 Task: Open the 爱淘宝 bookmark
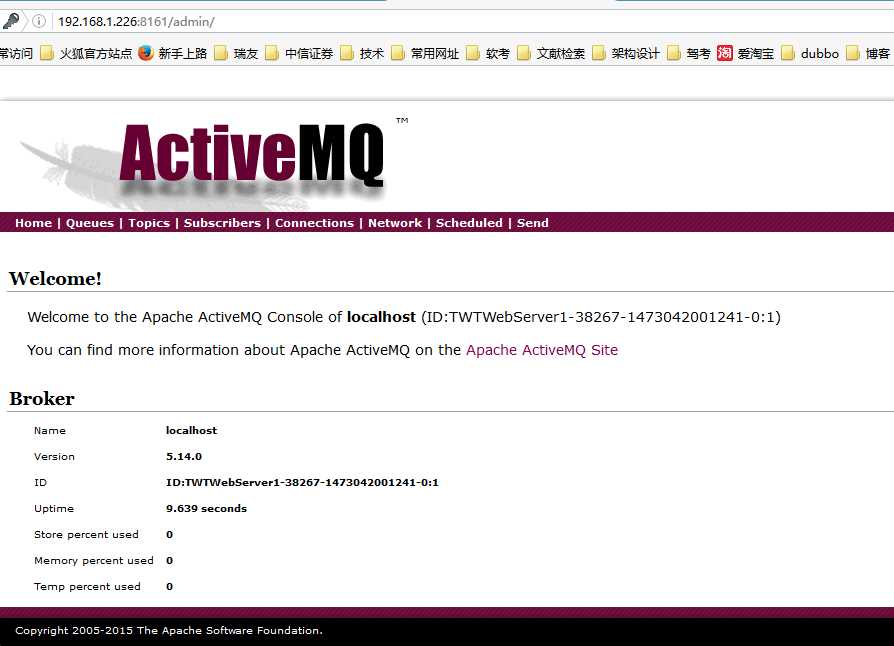click(x=746, y=54)
